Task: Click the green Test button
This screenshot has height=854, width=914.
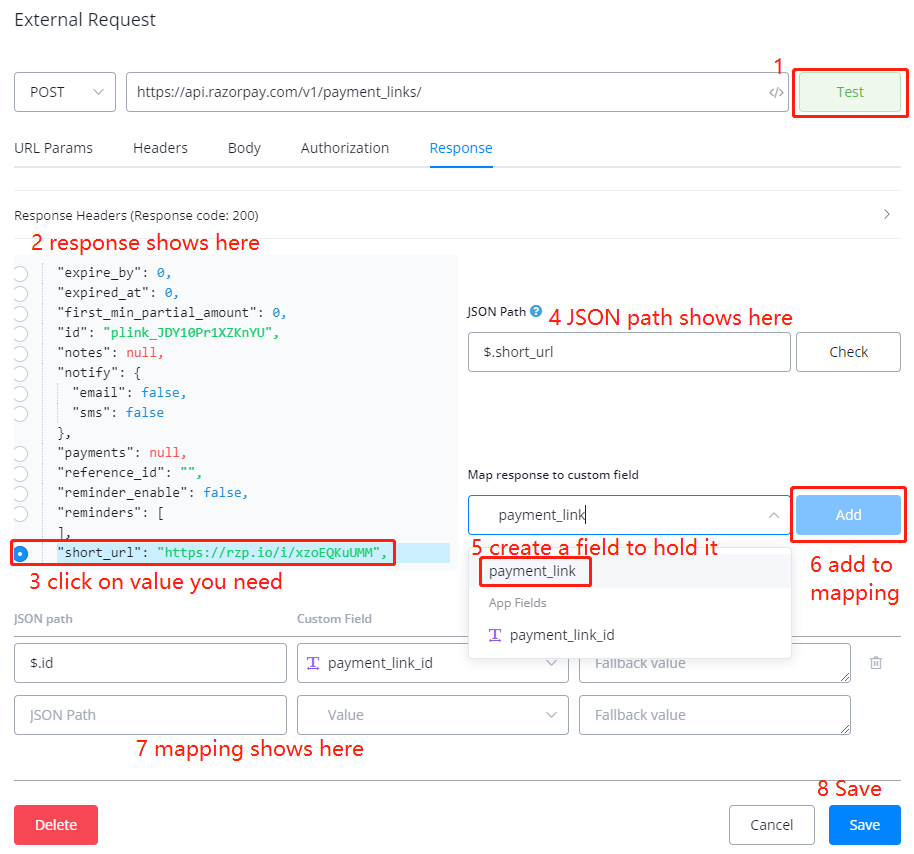Action: (850, 92)
